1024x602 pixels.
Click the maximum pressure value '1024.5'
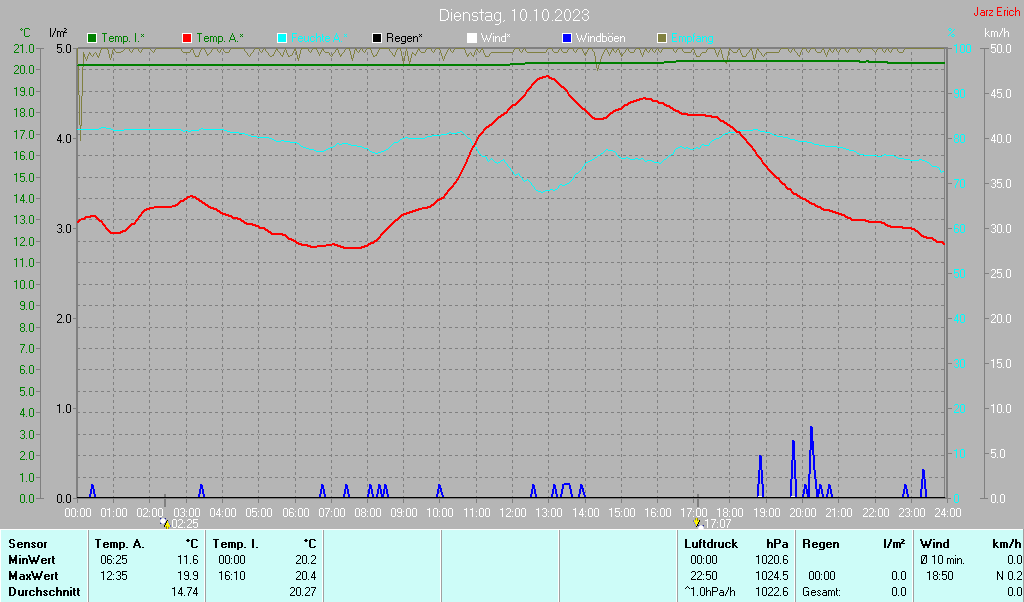pos(771,576)
